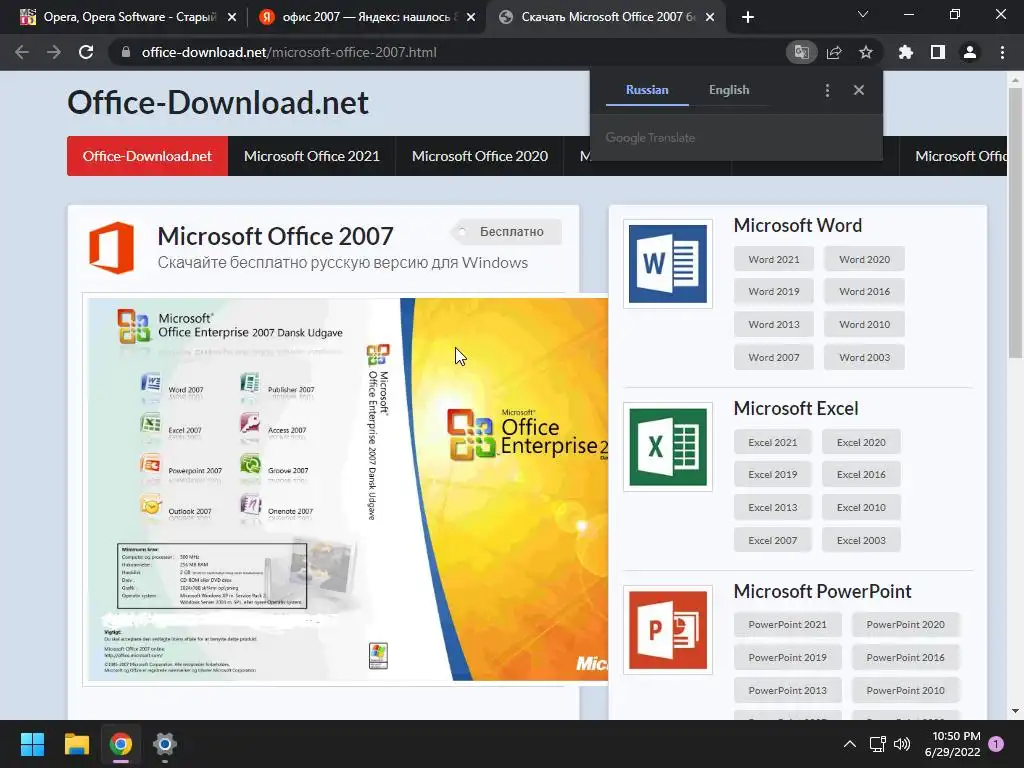1024x768 pixels.
Task: Open the Windows Start button
Action: (32, 744)
